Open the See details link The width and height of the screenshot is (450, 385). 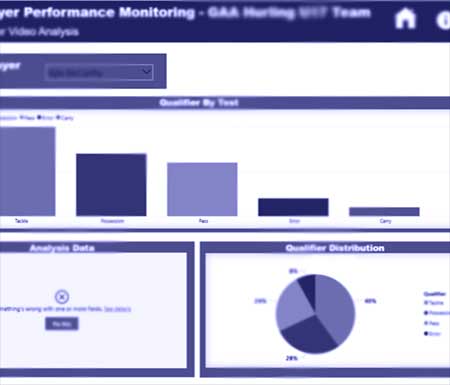click(x=117, y=309)
